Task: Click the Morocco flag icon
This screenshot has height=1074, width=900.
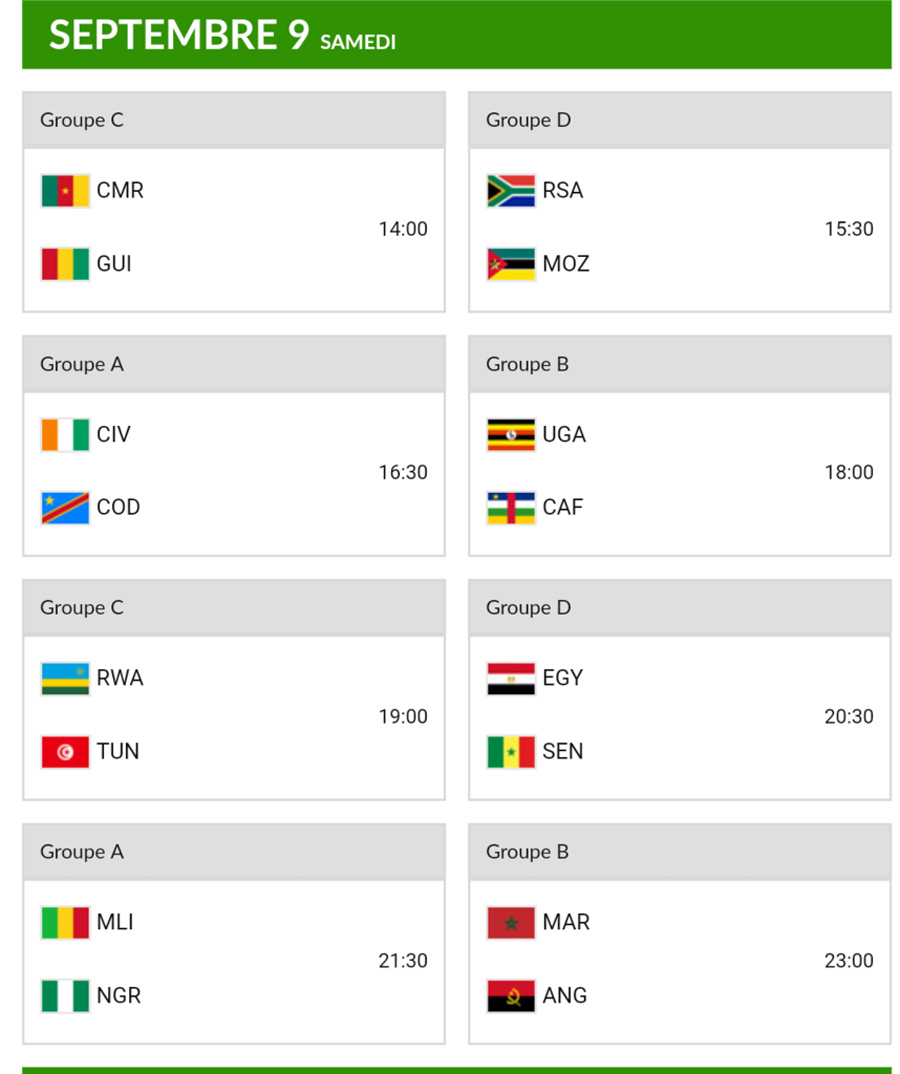Action: click(x=511, y=922)
